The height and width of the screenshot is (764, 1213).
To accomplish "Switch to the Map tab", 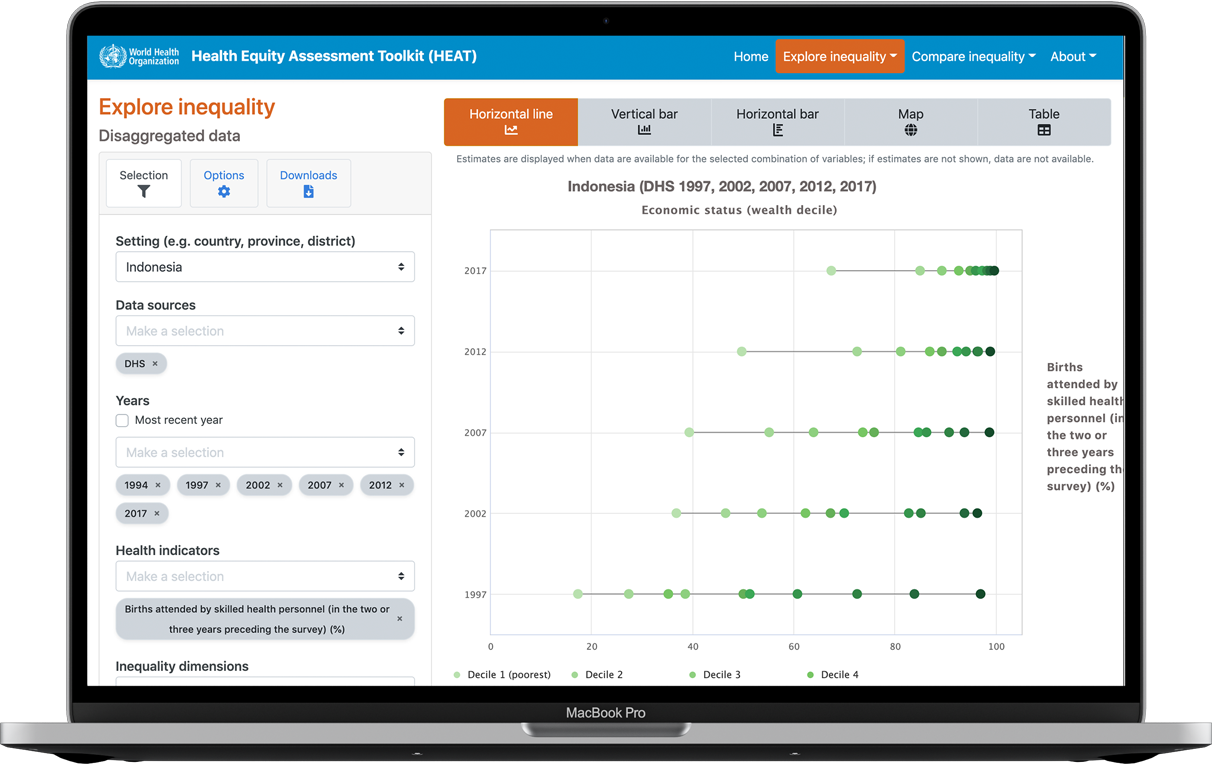I will coord(911,122).
